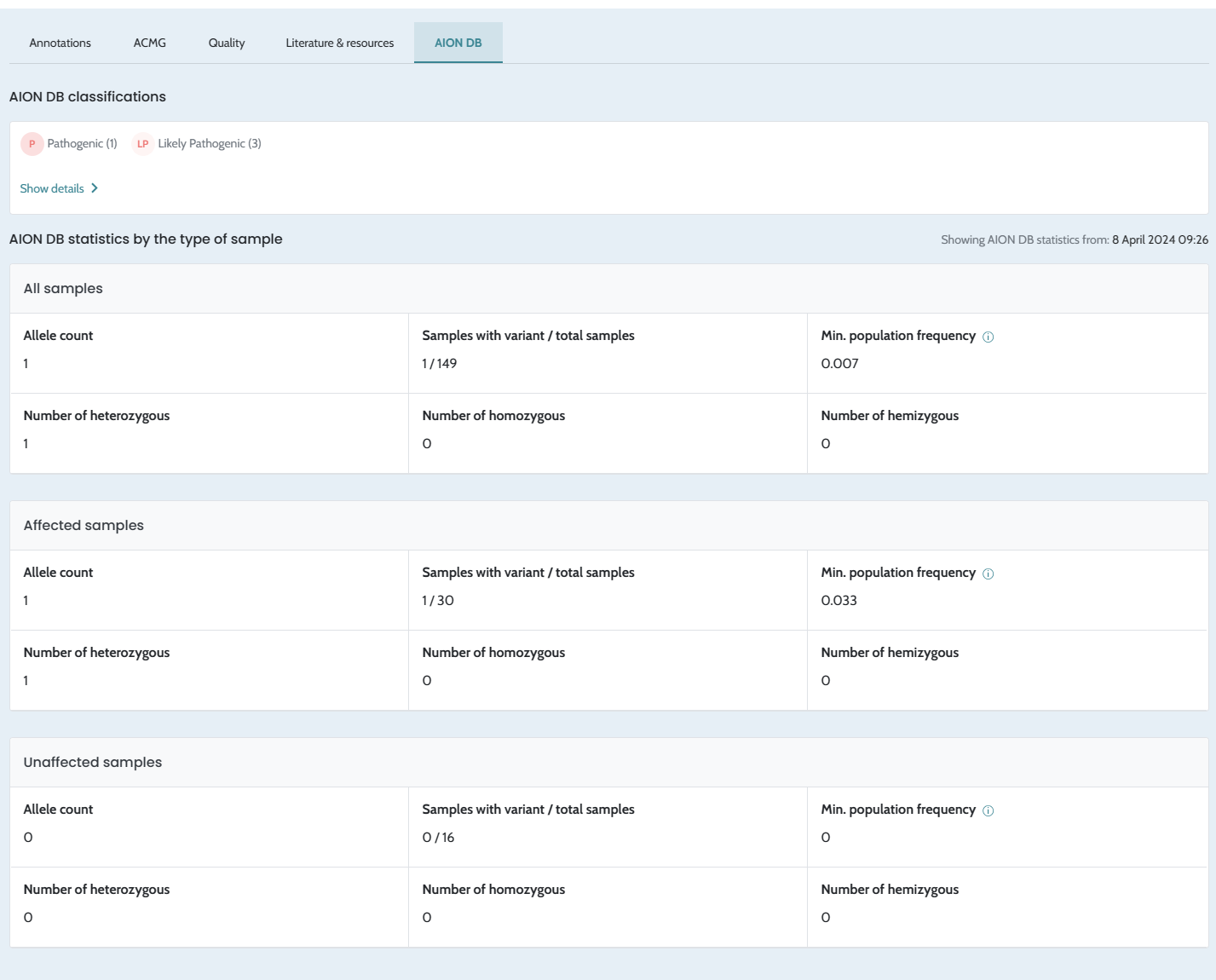This screenshot has width=1216, height=980.
Task: Click the All samples section header
Action: pos(63,288)
